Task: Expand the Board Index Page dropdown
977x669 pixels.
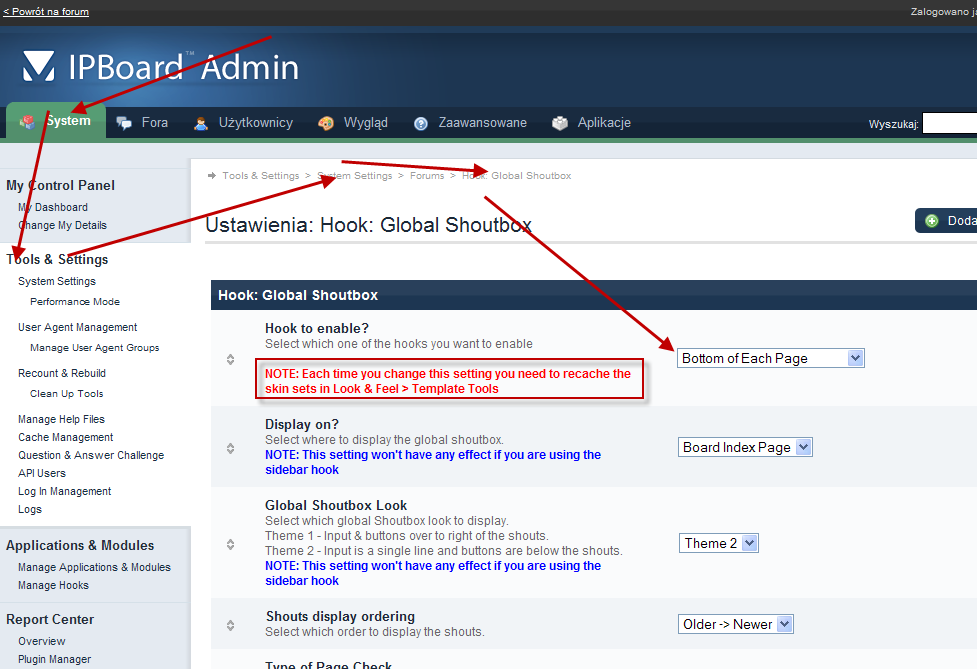Action: [745, 447]
